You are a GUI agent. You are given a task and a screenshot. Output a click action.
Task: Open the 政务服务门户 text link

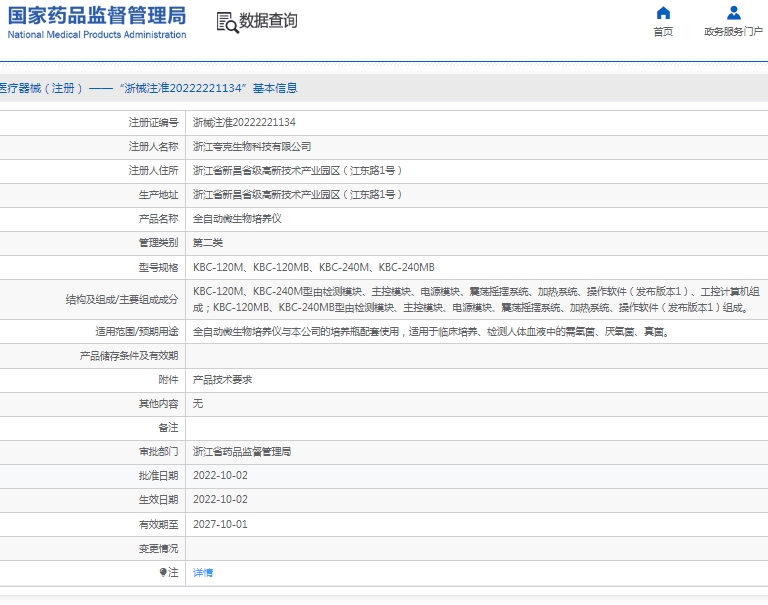click(733, 32)
